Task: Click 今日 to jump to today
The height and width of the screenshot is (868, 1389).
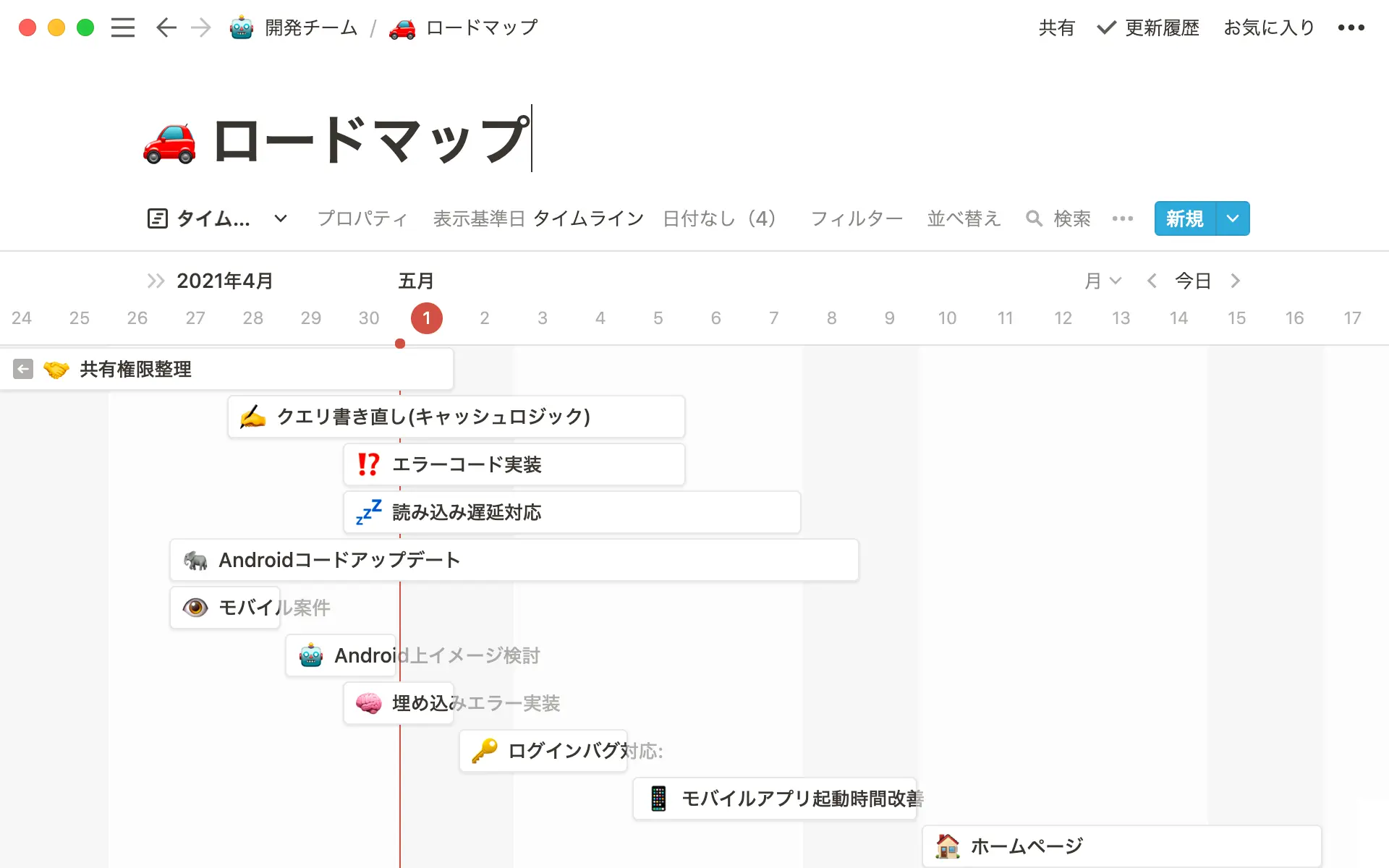Action: pos(1192,281)
